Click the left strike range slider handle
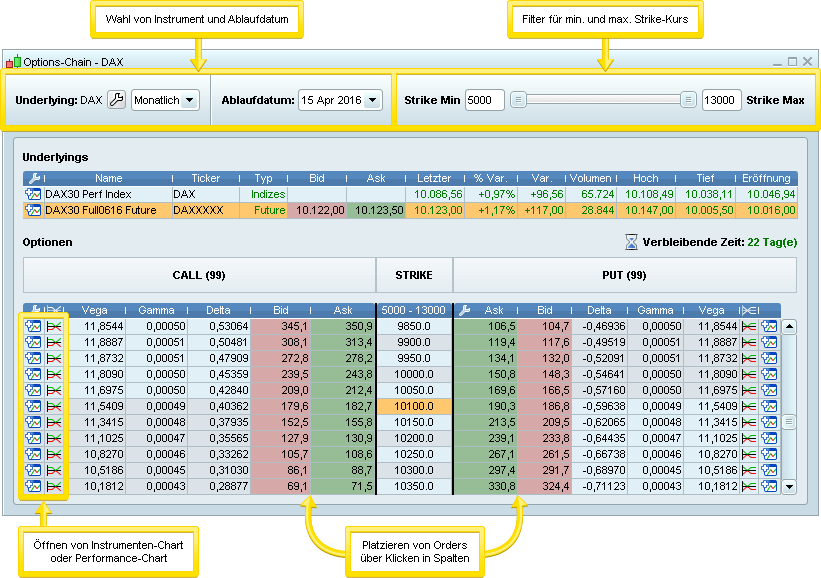 click(x=518, y=100)
